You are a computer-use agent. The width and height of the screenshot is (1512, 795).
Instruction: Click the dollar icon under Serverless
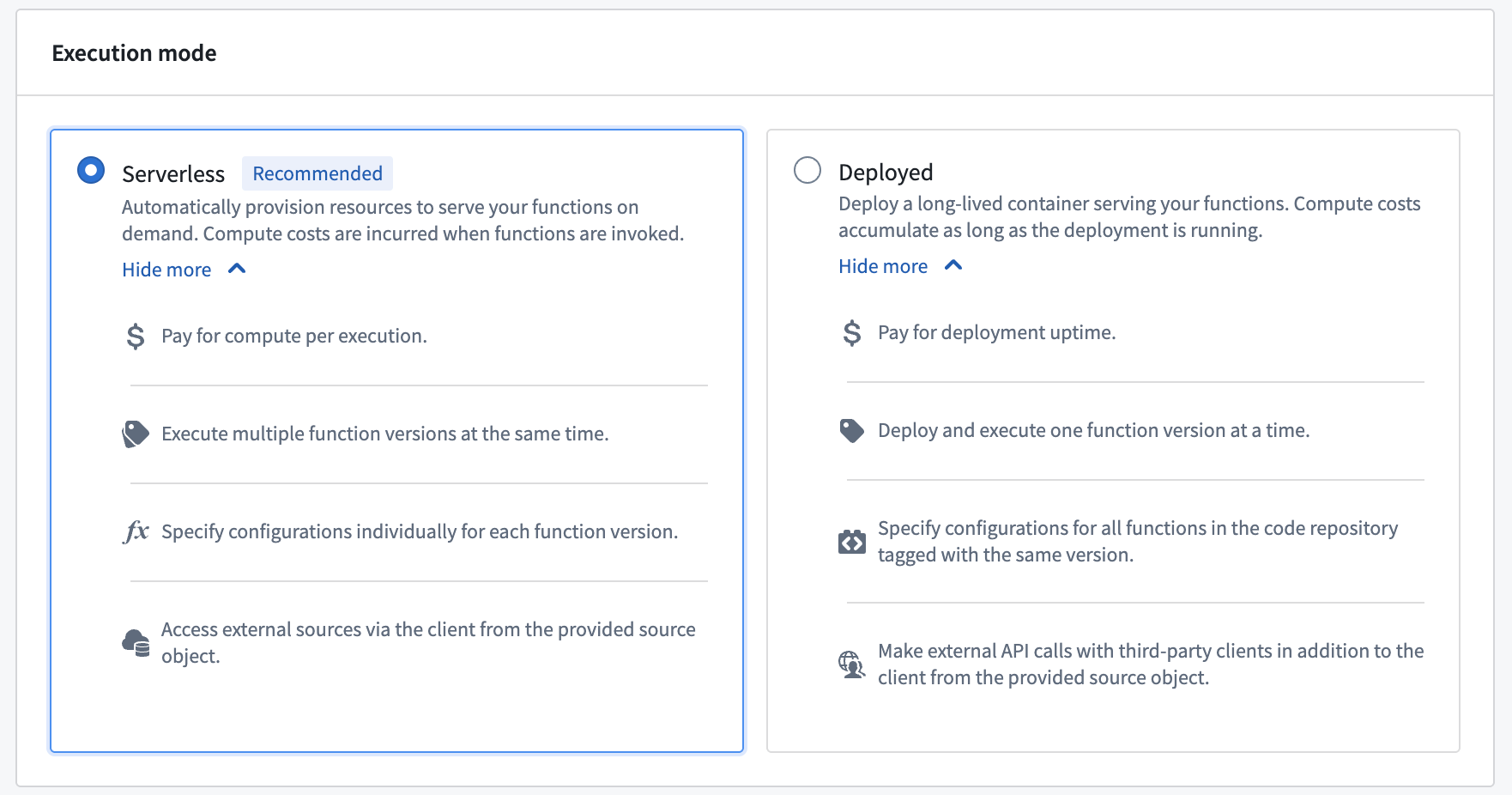click(x=135, y=336)
